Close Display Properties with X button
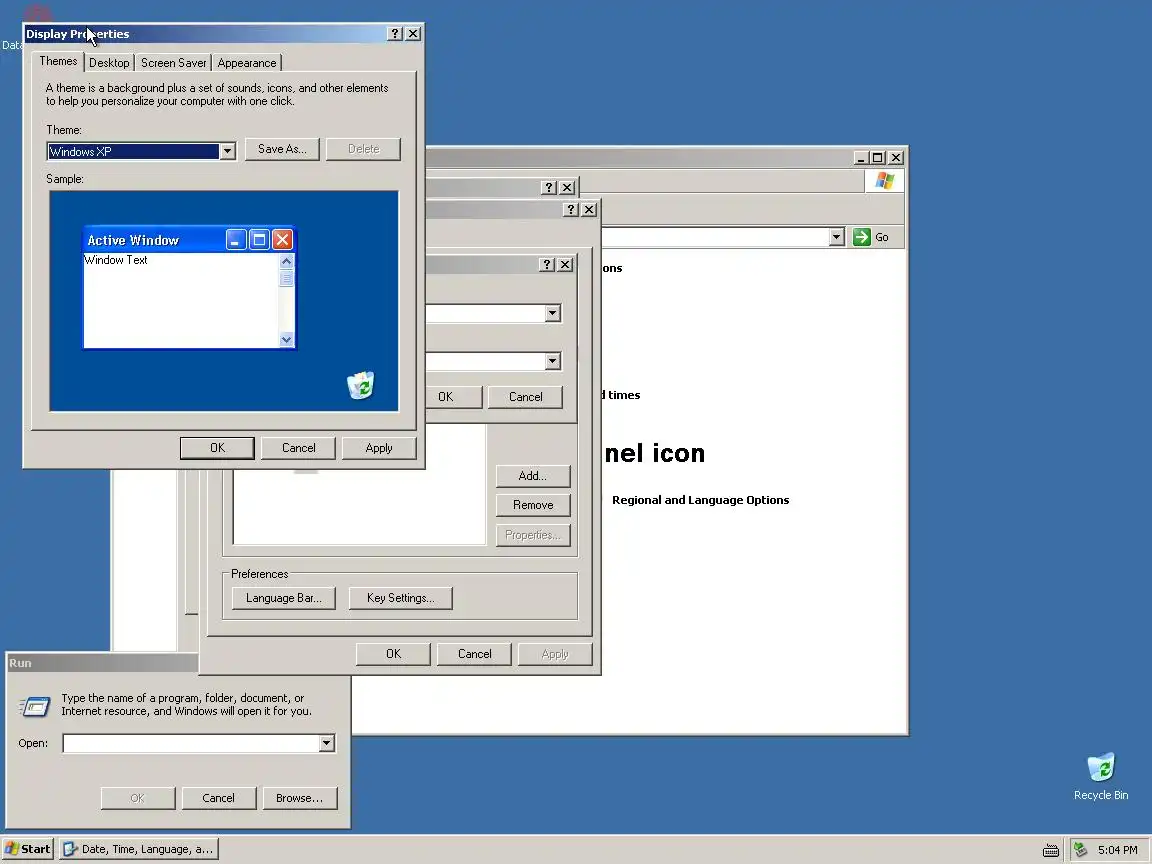 [x=414, y=34]
